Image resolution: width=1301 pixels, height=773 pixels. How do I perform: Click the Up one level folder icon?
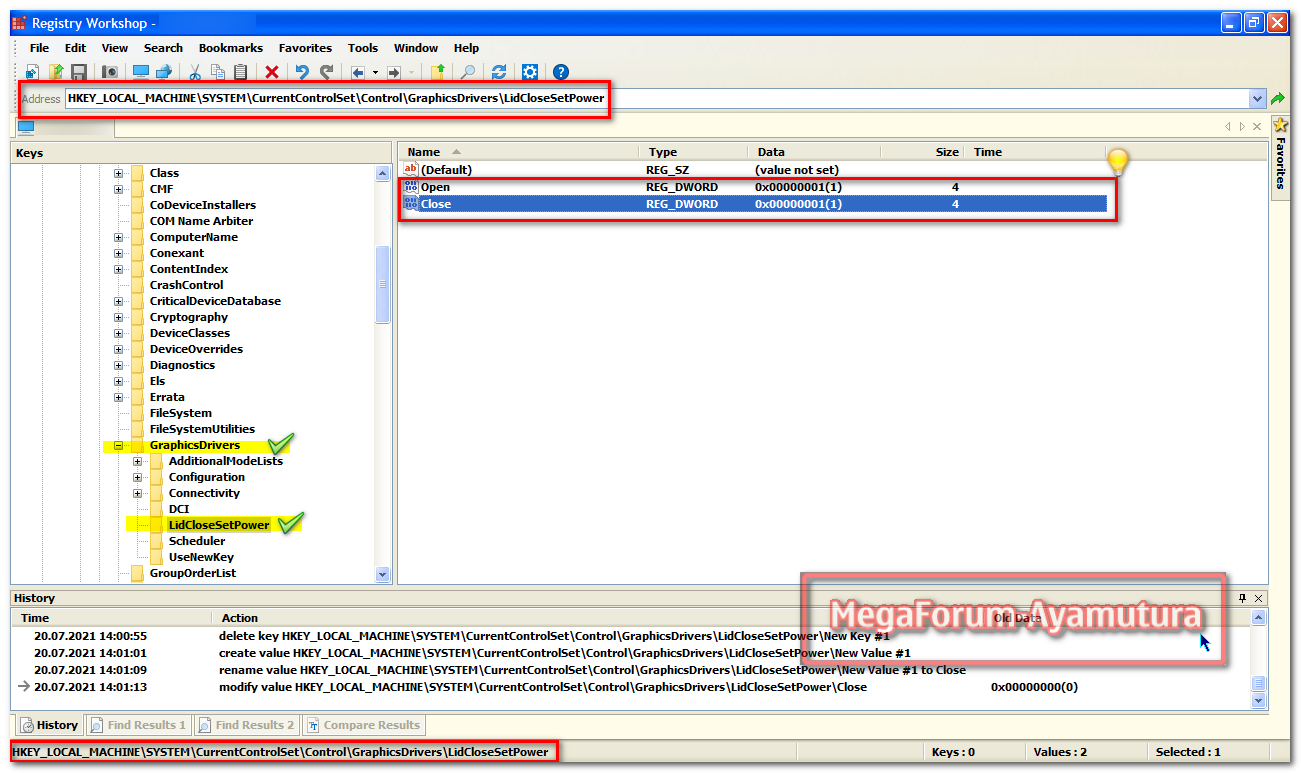pyautogui.click(x=438, y=72)
